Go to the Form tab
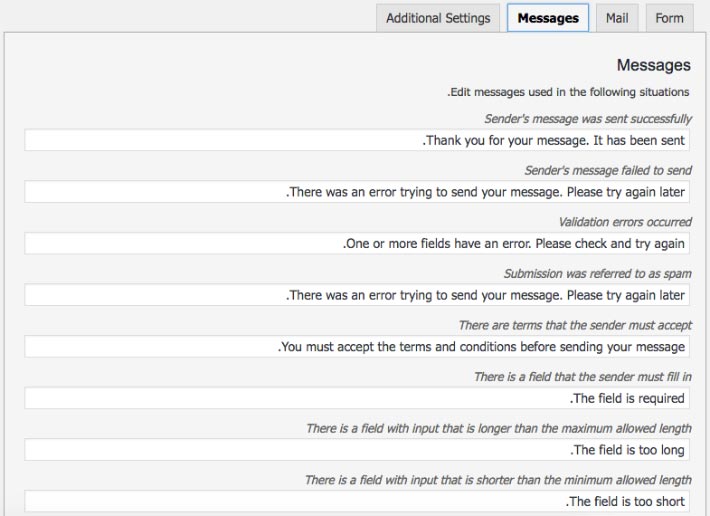This screenshot has width=710, height=516. coord(669,18)
